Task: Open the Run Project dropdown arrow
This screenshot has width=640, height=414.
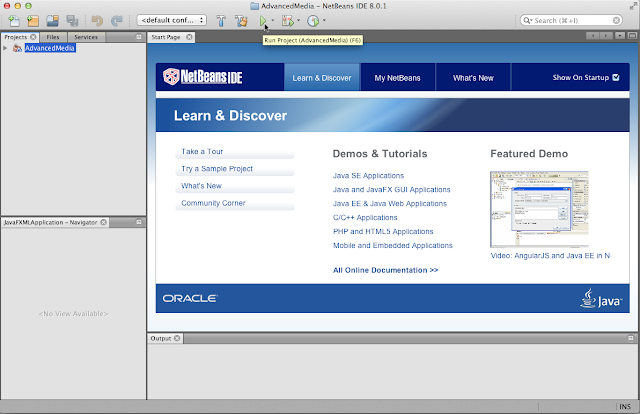Action: click(273, 20)
